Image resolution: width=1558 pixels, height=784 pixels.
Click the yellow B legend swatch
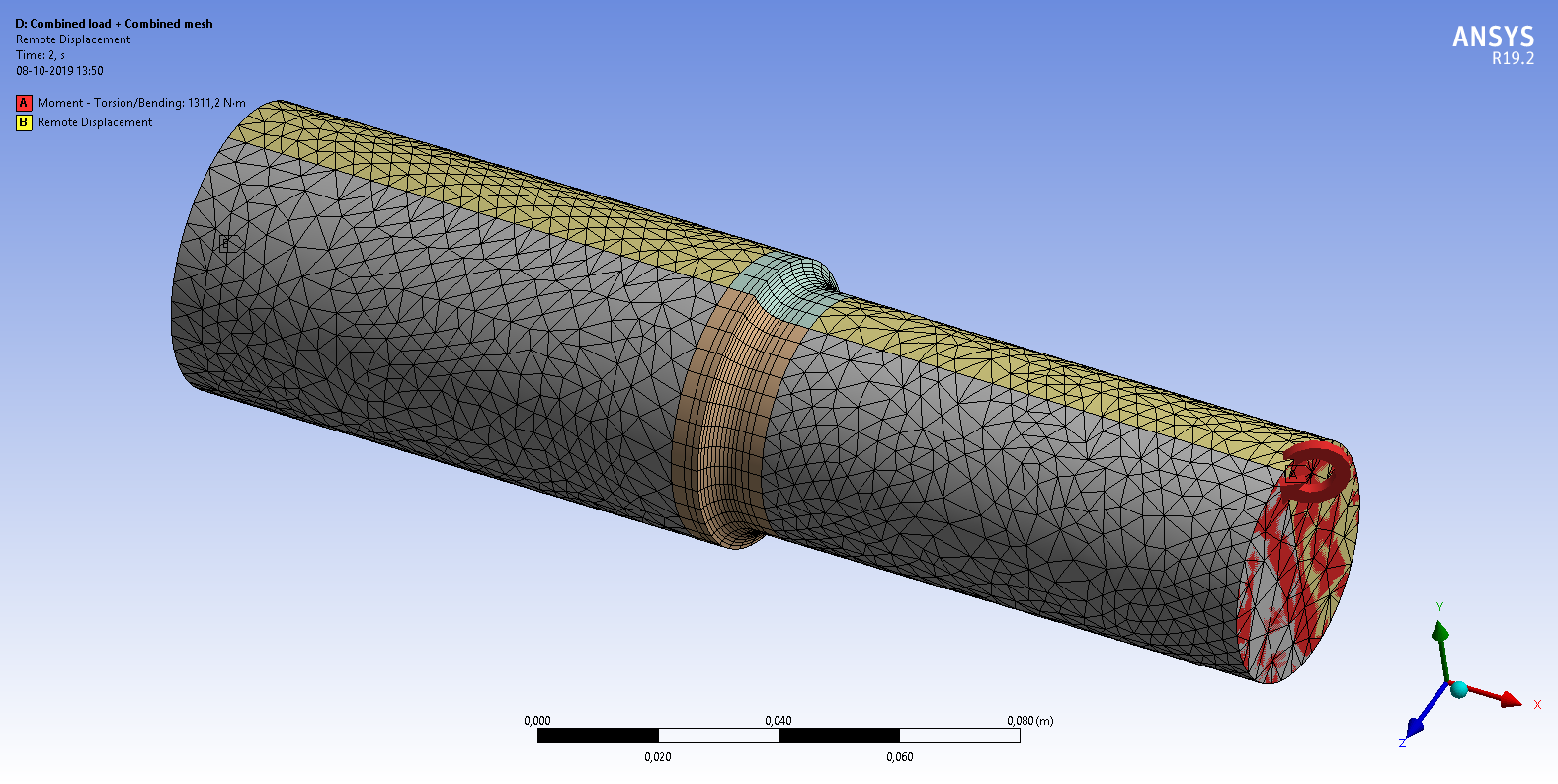24,122
